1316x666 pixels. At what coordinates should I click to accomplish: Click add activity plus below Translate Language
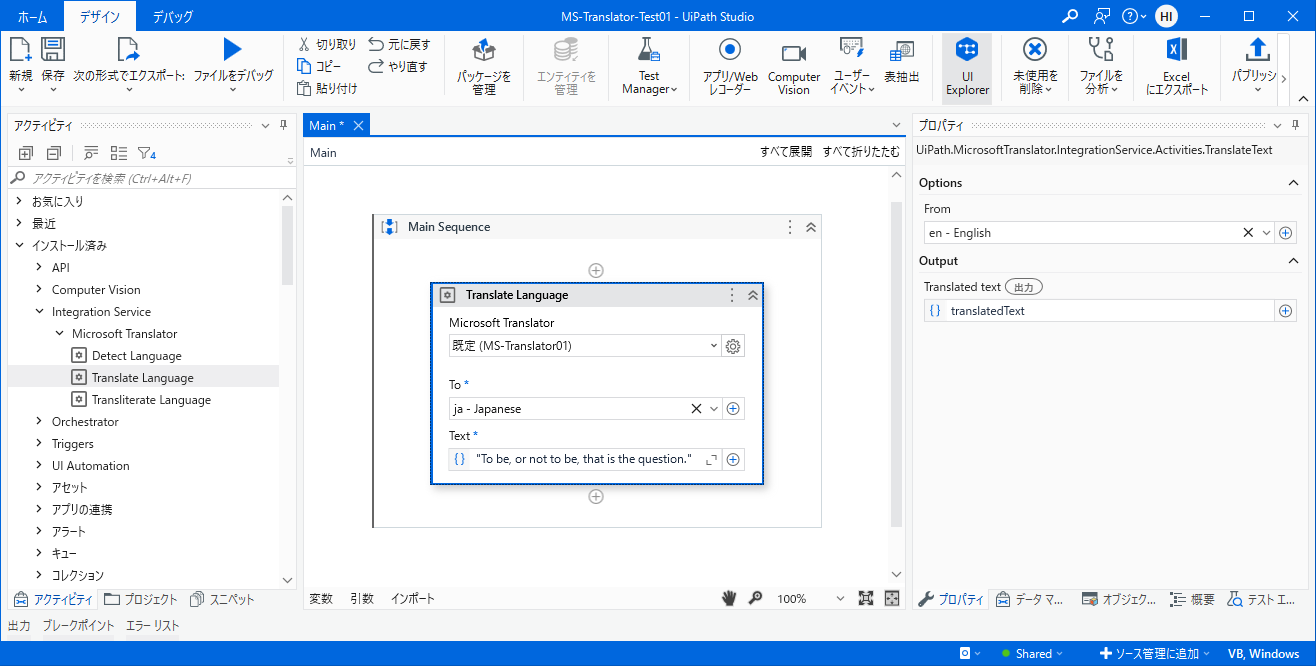(x=596, y=497)
